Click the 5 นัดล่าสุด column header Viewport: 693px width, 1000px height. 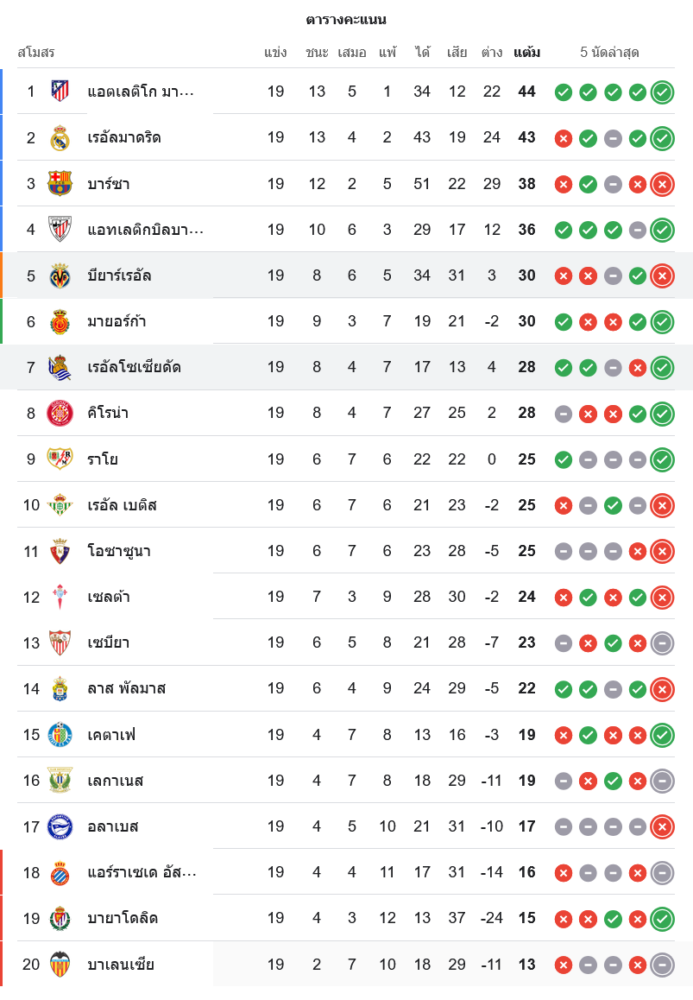tap(609, 52)
